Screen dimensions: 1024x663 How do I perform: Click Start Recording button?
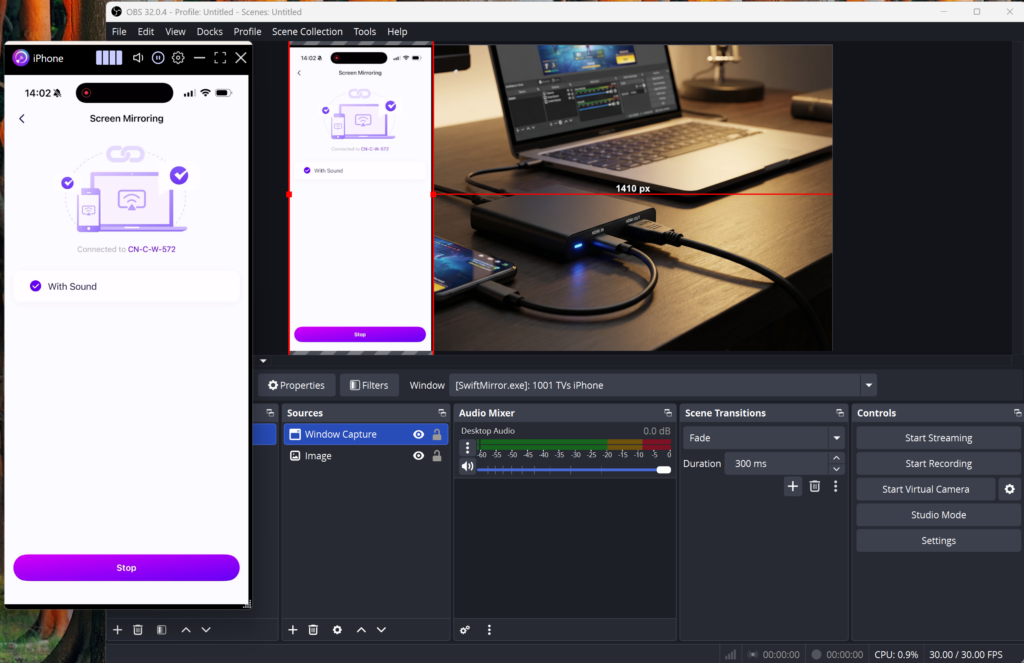pyautogui.click(x=938, y=464)
